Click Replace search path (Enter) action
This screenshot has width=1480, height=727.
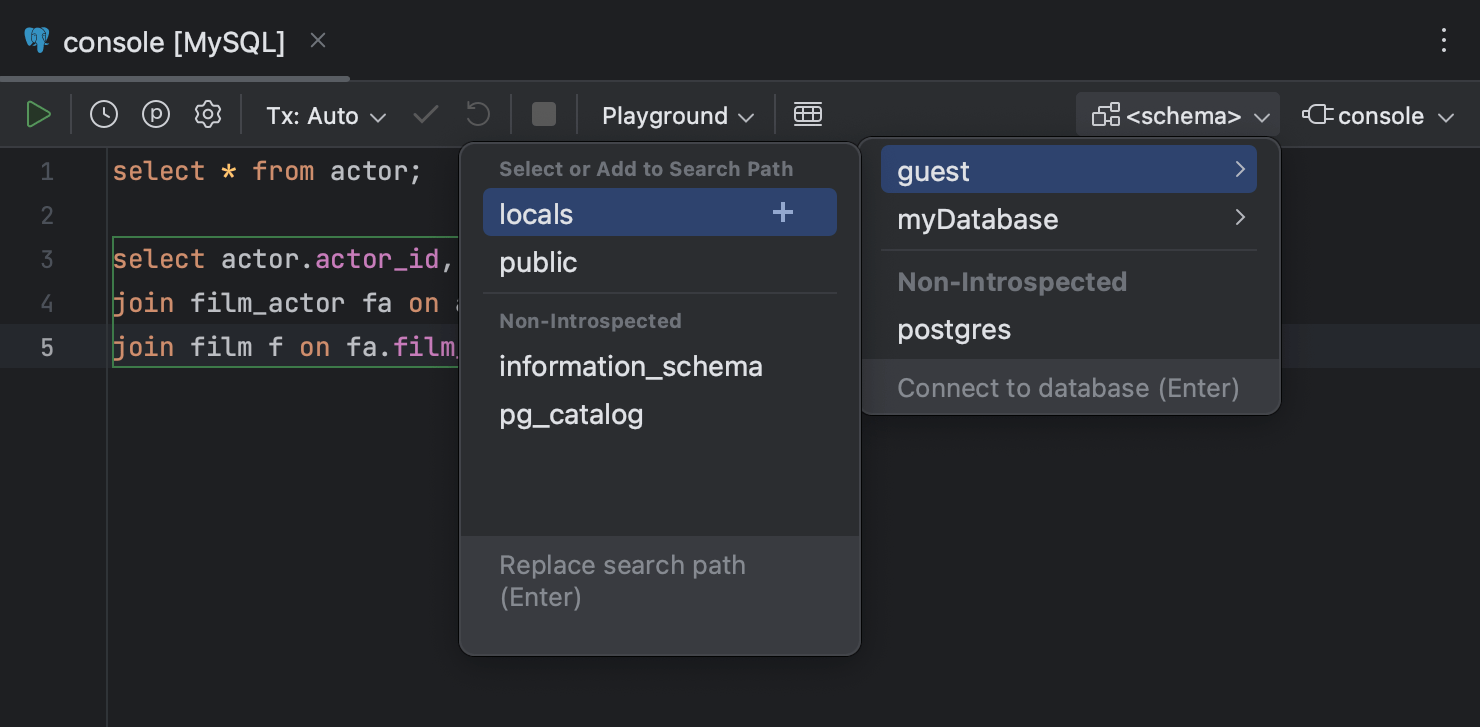pyautogui.click(x=623, y=580)
